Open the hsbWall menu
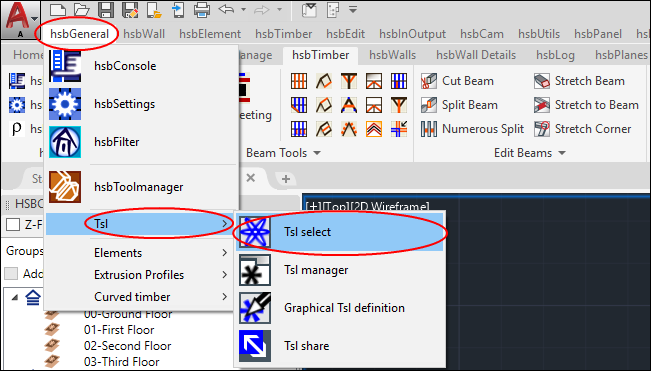The width and height of the screenshot is (651, 371). [x=144, y=34]
